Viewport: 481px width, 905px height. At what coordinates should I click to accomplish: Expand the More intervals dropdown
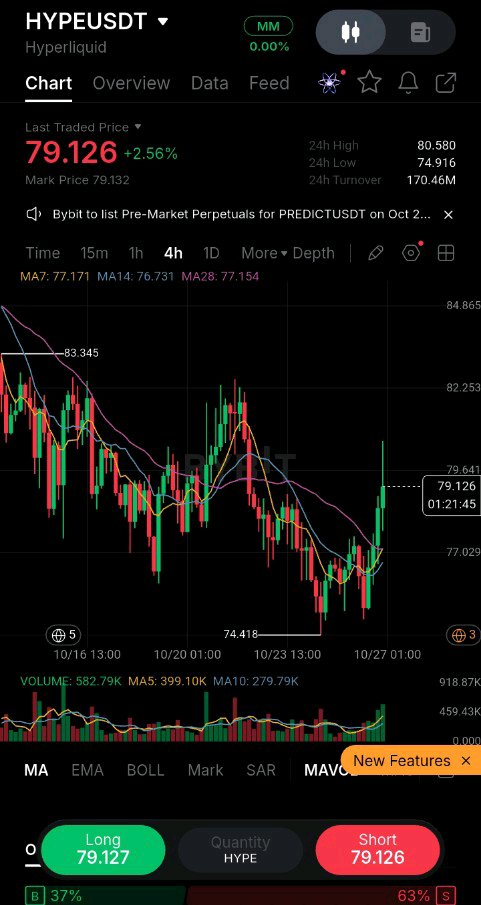point(264,253)
